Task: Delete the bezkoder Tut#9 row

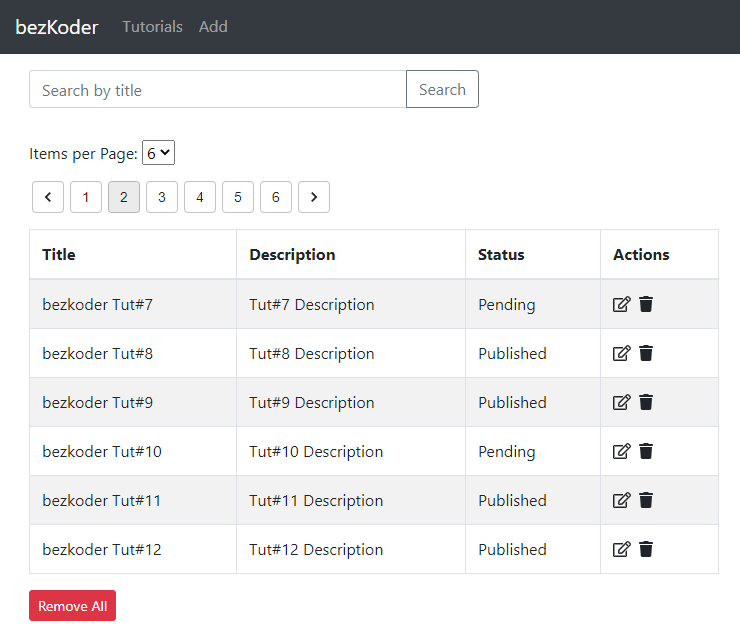Action: tap(646, 403)
